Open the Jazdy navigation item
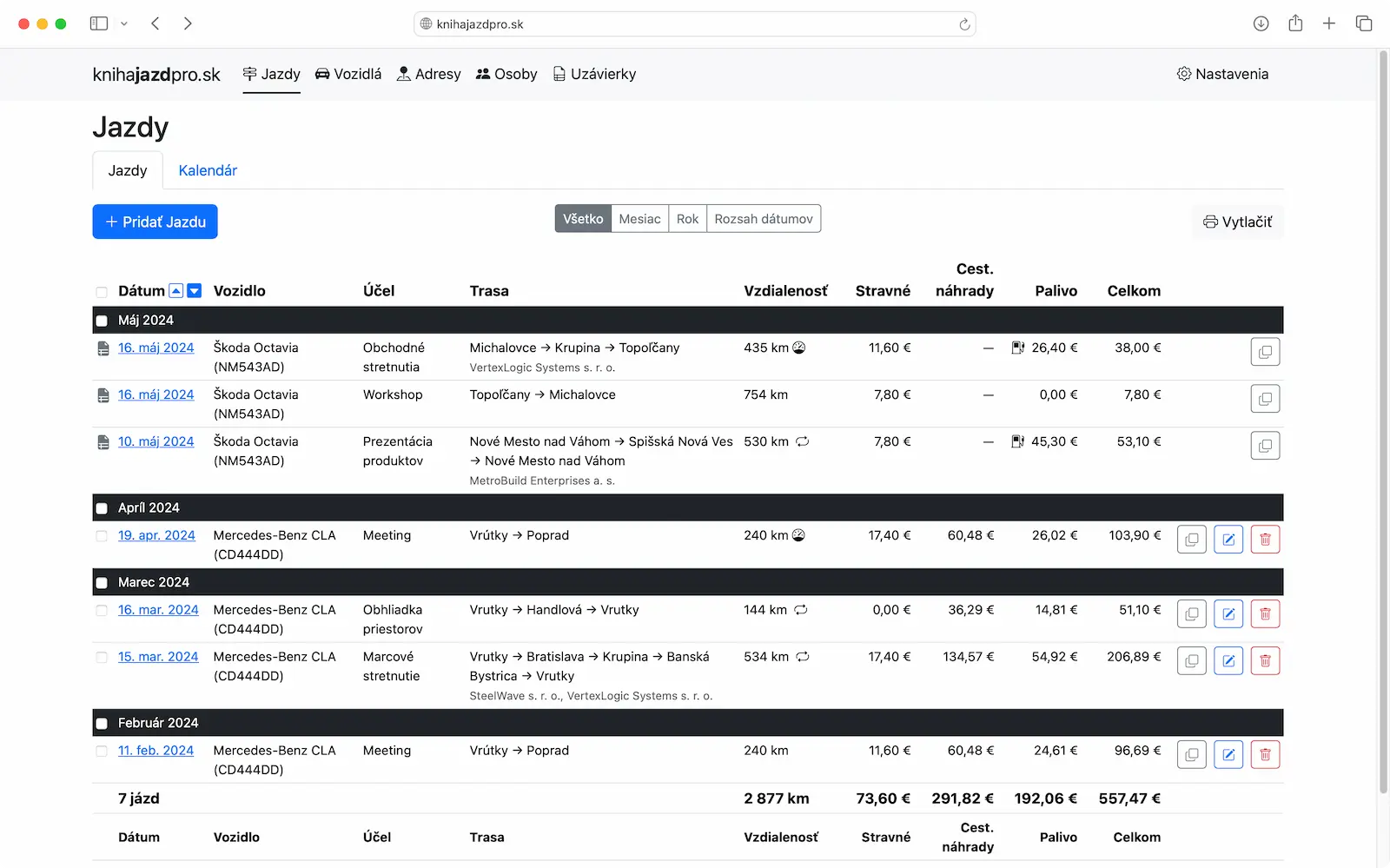 coord(271,74)
